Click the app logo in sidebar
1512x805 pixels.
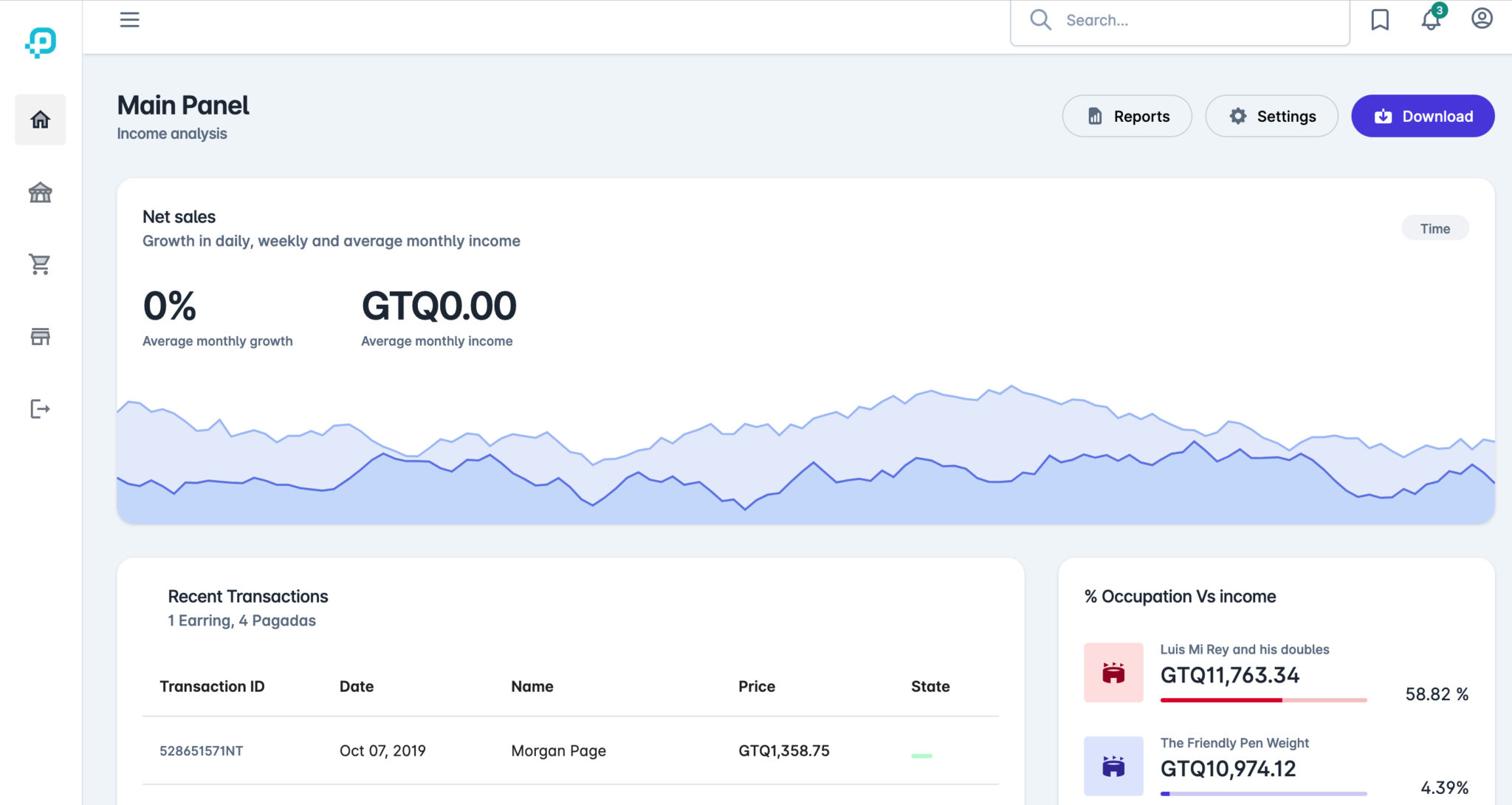coord(41,42)
